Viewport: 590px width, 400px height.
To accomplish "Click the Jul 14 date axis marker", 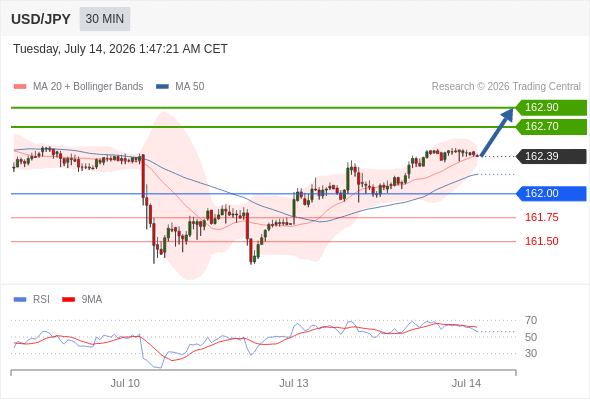I will pyautogui.click(x=466, y=383).
